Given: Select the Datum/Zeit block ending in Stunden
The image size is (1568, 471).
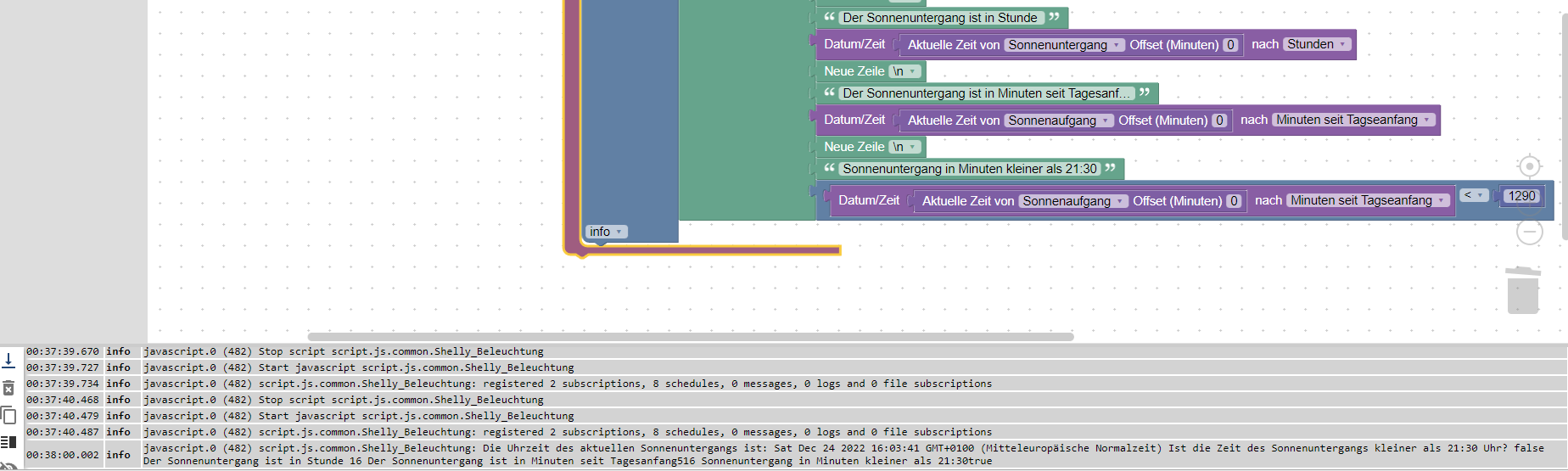Looking at the screenshot, I should pyautogui.click(x=854, y=44).
